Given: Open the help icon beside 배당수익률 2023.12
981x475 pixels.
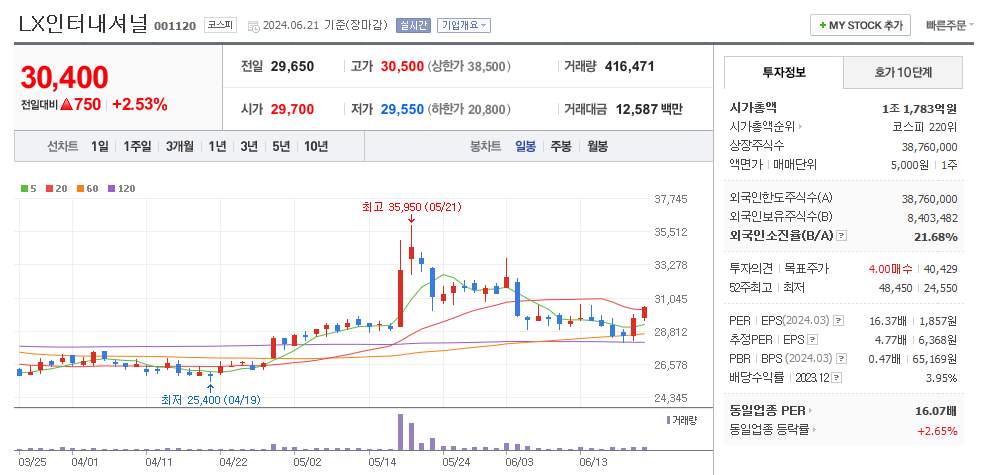Looking at the screenshot, I should click(x=837, y=377).
